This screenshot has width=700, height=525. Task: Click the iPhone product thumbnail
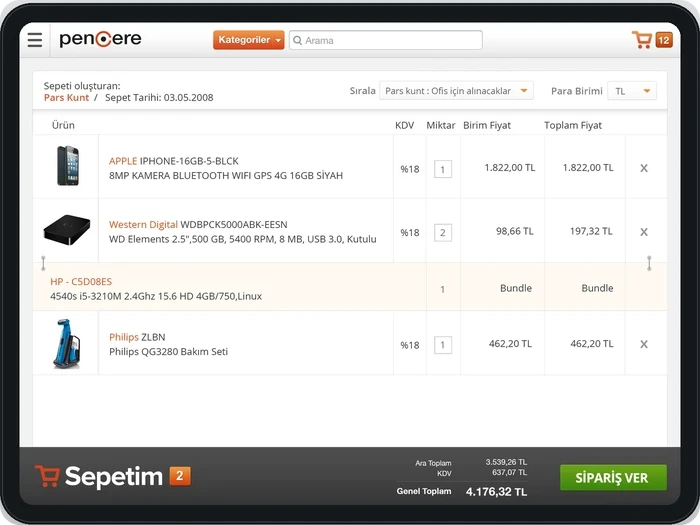click(68, 166)
